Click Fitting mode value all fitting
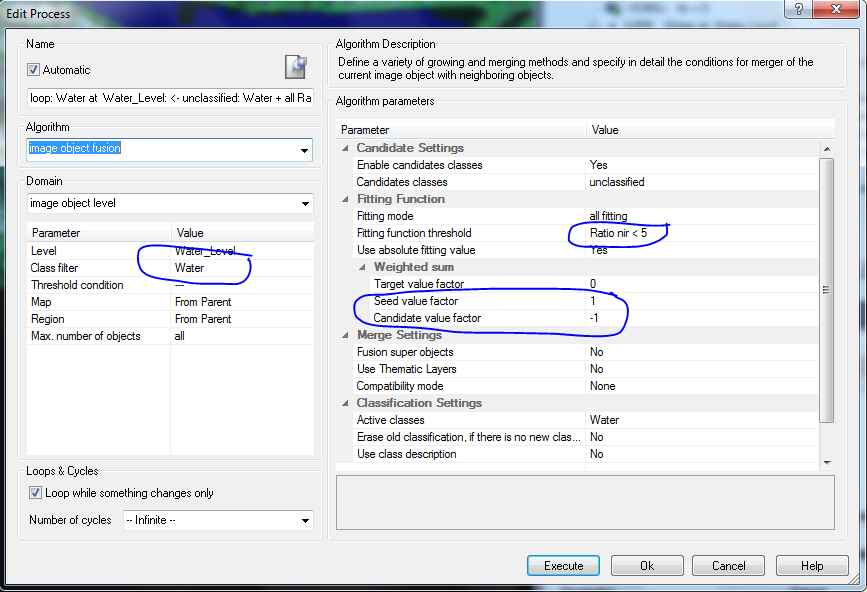 (x=702, y=216)
